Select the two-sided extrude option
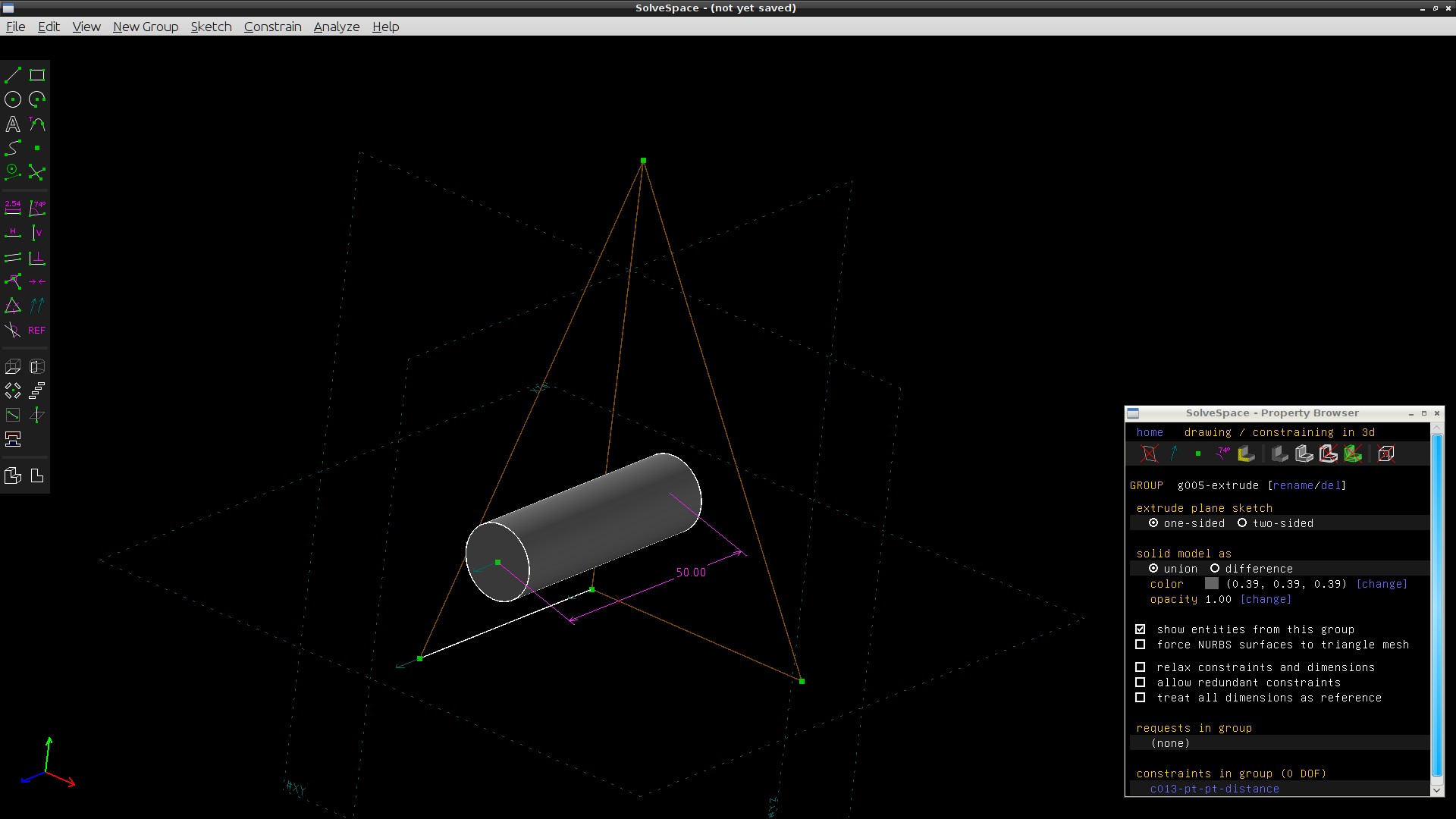Viewport: 1456px width, 819px height. pos(1242,523)
